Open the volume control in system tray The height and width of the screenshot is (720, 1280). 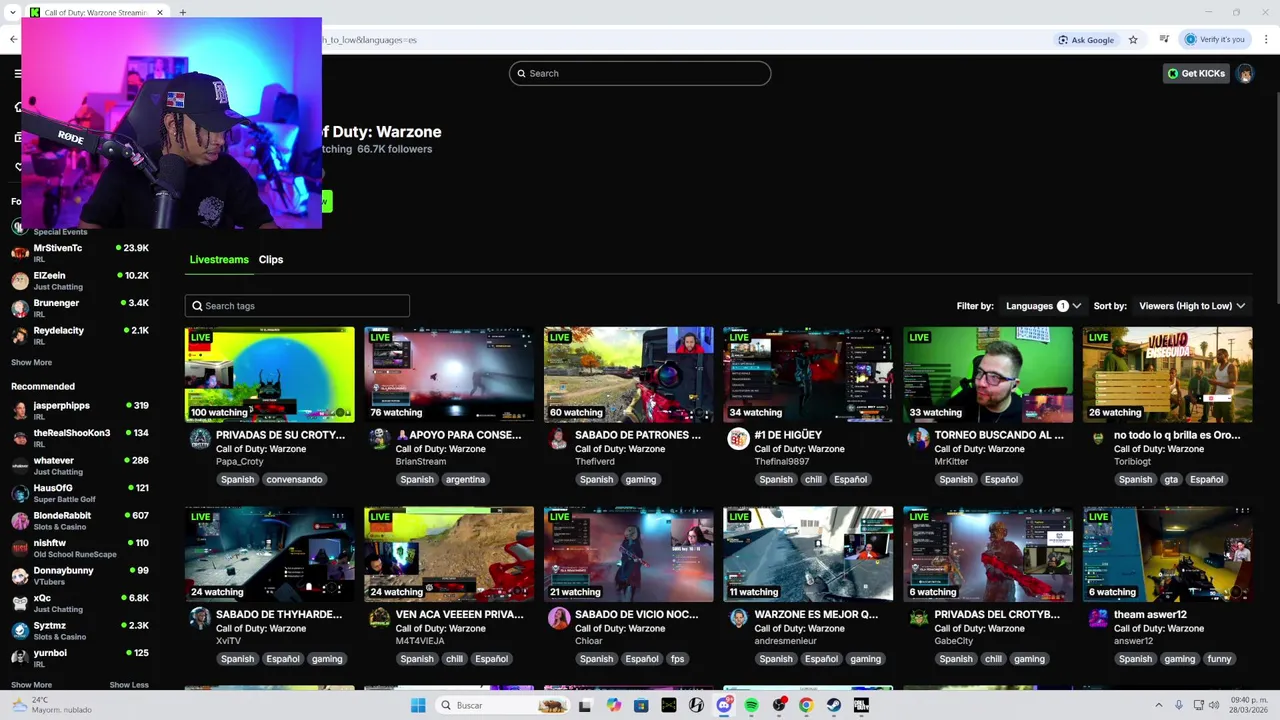point(1214,705)
